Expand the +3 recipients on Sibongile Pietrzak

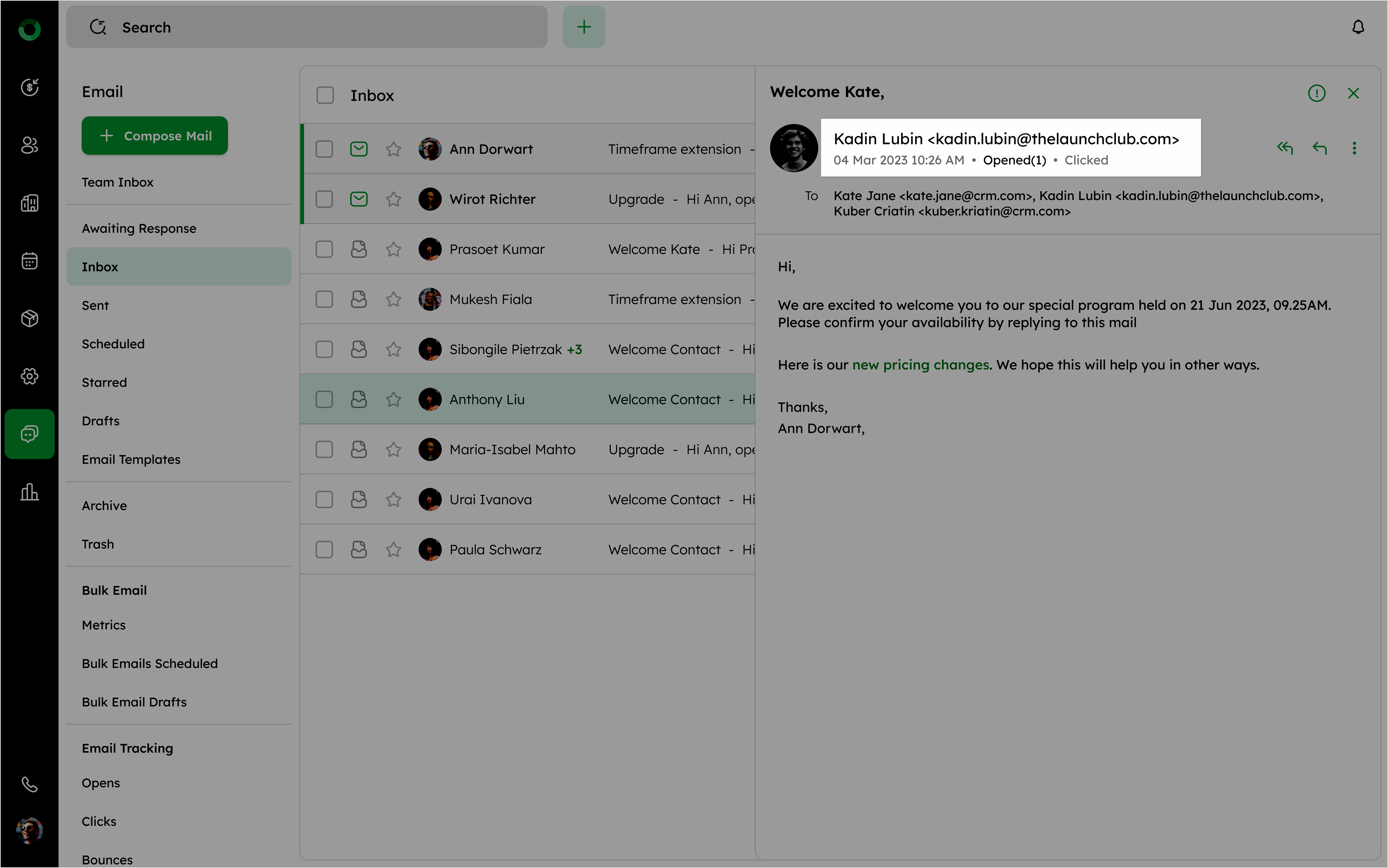click(574, 350)
